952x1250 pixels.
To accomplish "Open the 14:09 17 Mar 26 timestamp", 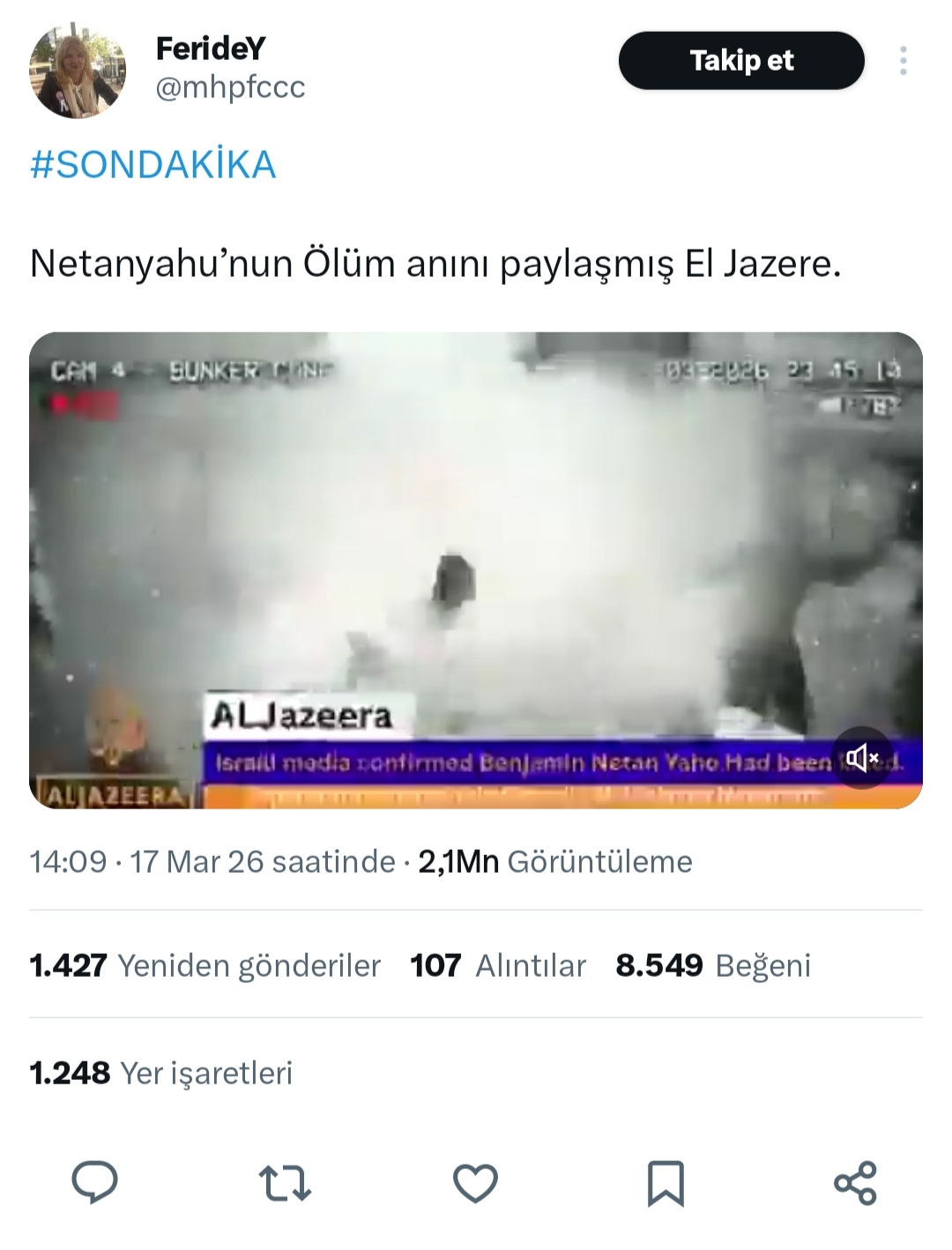I will coord(212,861).
